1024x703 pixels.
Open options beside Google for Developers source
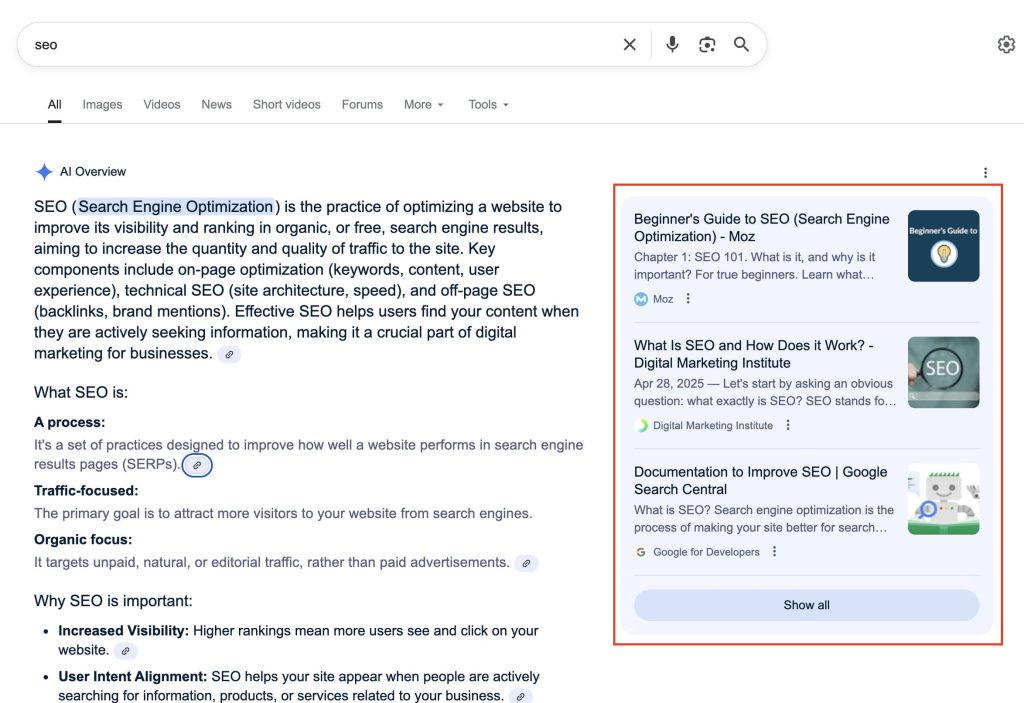[774, 552]
